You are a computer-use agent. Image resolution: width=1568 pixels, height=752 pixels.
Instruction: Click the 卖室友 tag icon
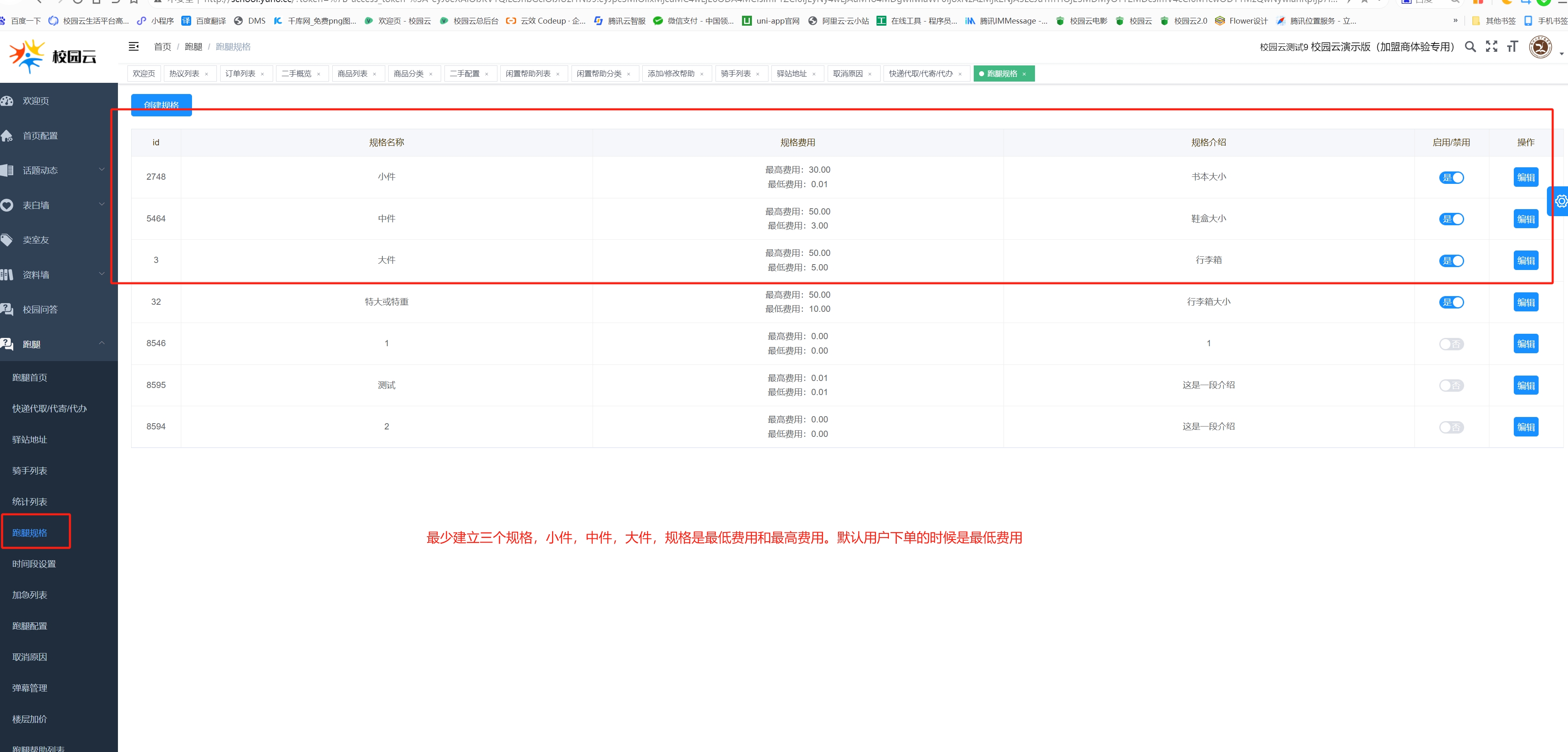pyautogui.click(x=7, y=240)
